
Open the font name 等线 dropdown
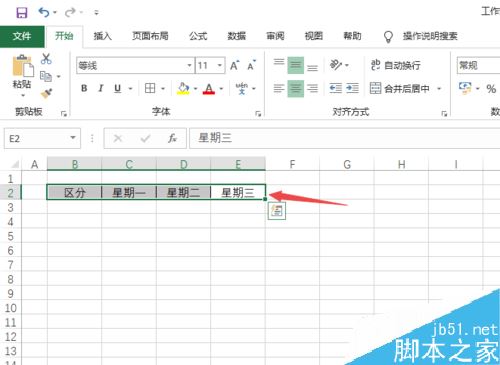point(189,65)
